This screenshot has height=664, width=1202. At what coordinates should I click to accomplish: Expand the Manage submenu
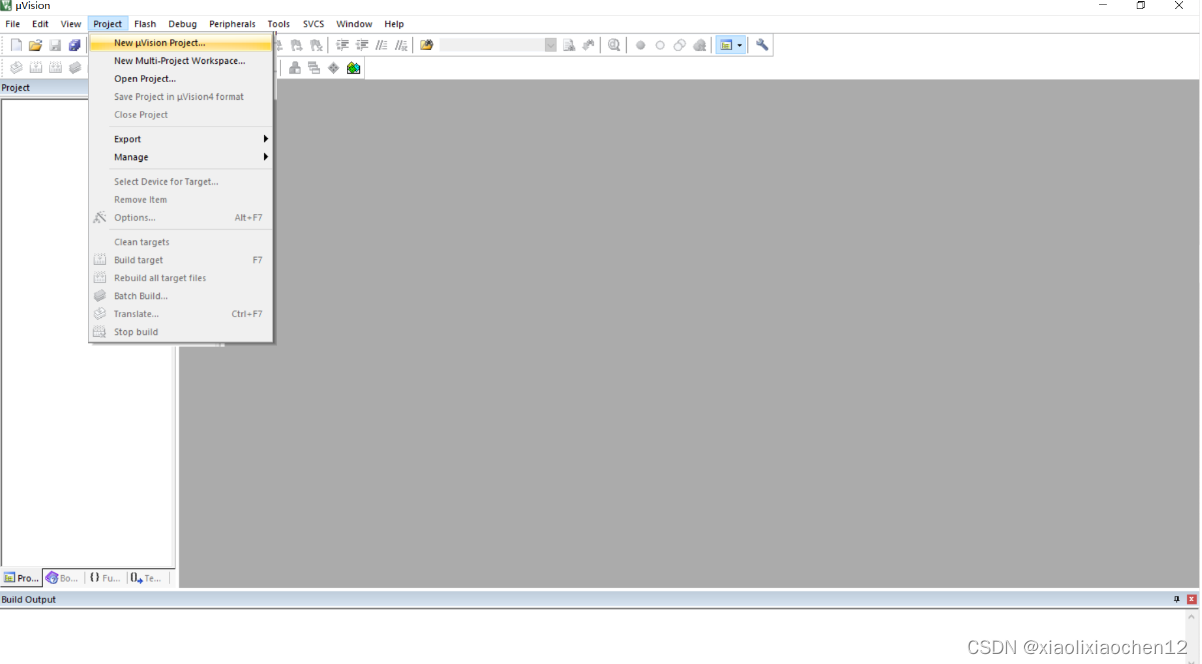pyautogui.click(x=181, y=157)
